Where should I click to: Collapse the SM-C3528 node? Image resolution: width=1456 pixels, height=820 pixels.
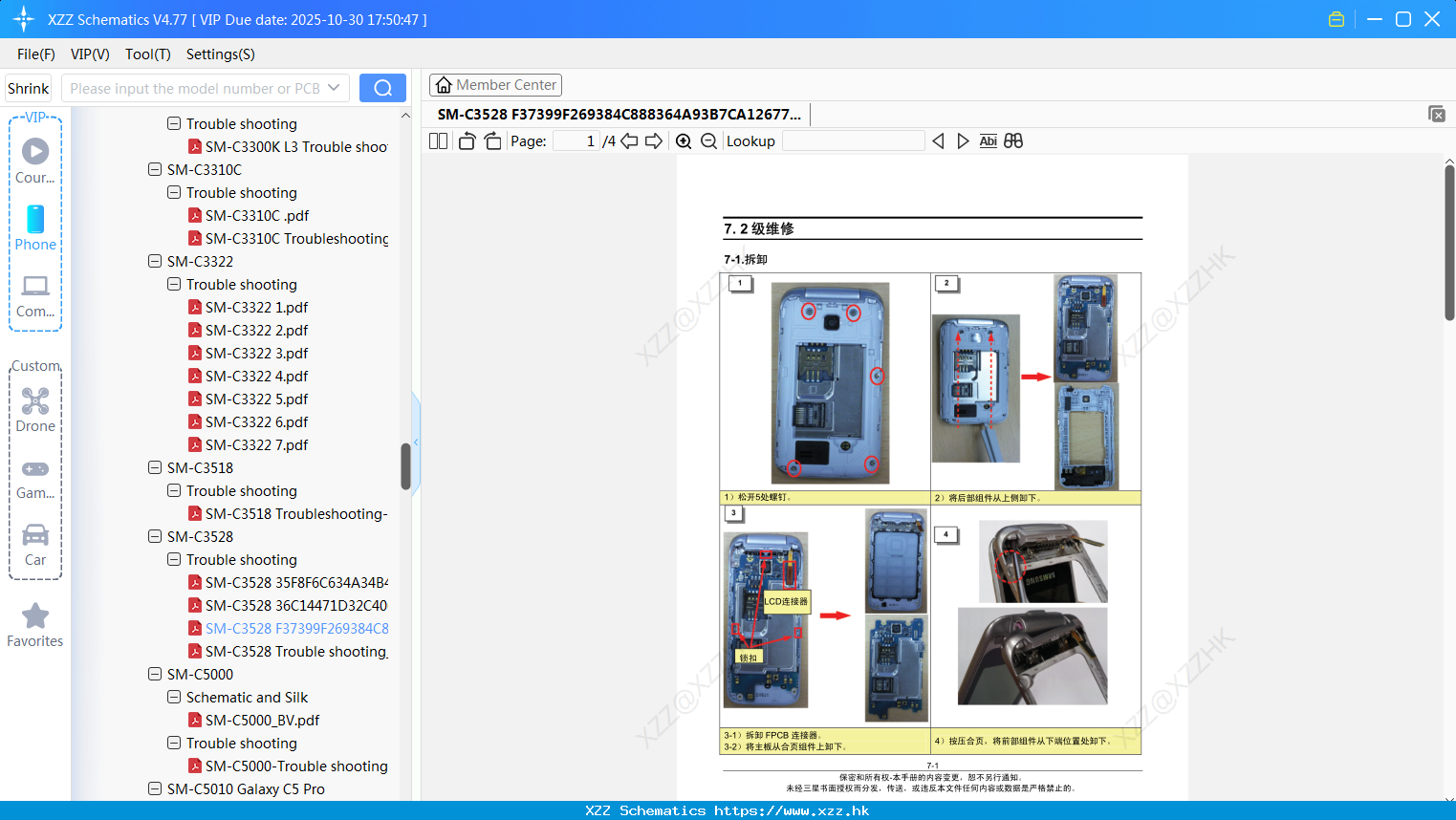tap(155, 536)
